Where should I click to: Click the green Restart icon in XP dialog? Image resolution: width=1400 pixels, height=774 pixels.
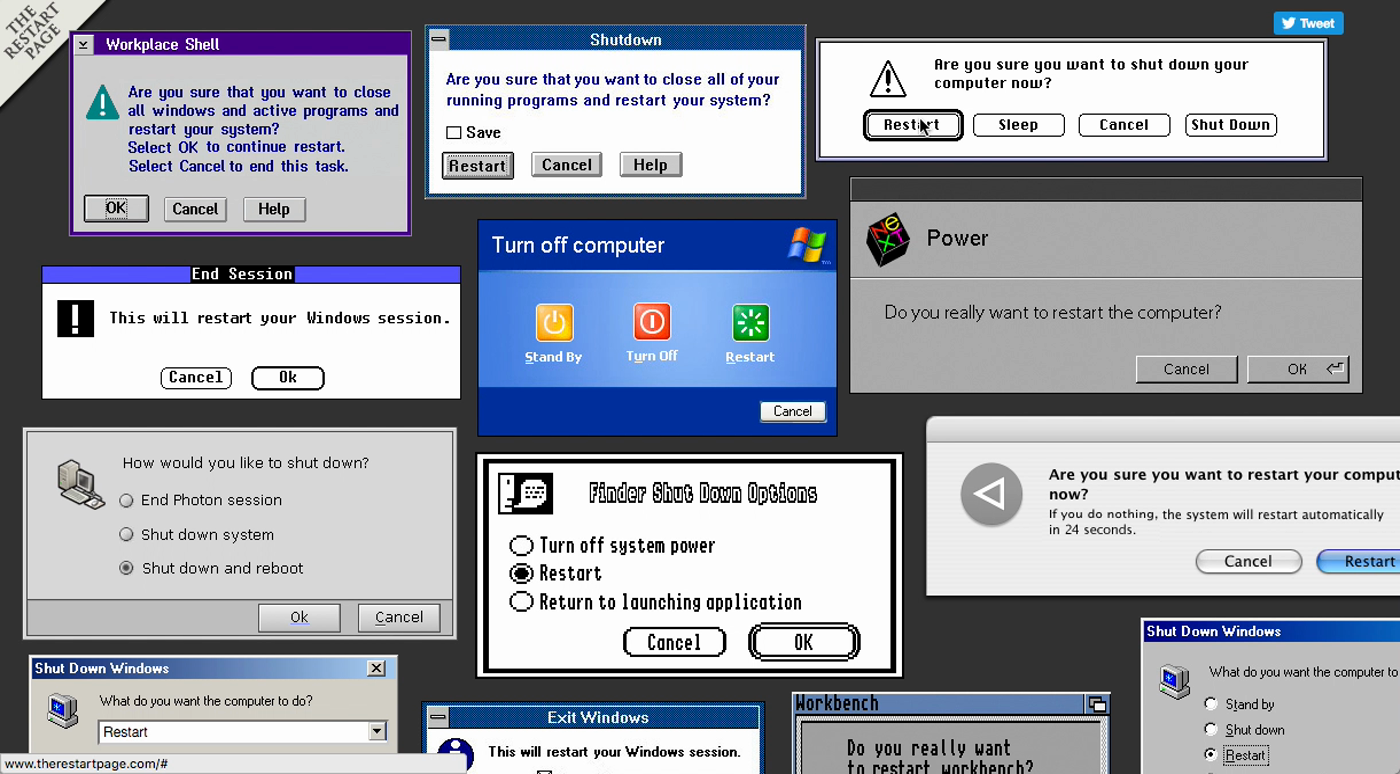750,322
